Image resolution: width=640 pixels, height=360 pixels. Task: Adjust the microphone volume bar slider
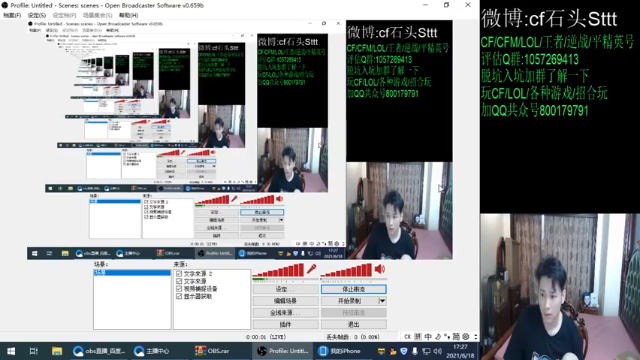tap(278, 270)
